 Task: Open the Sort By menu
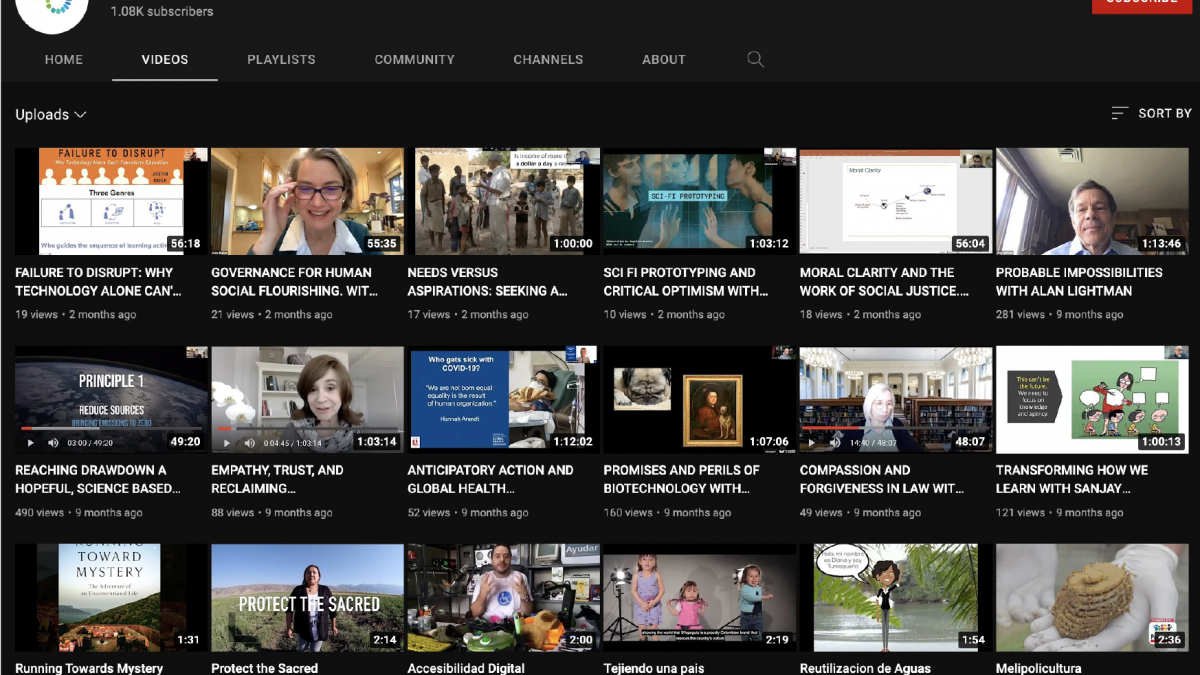1151,114
